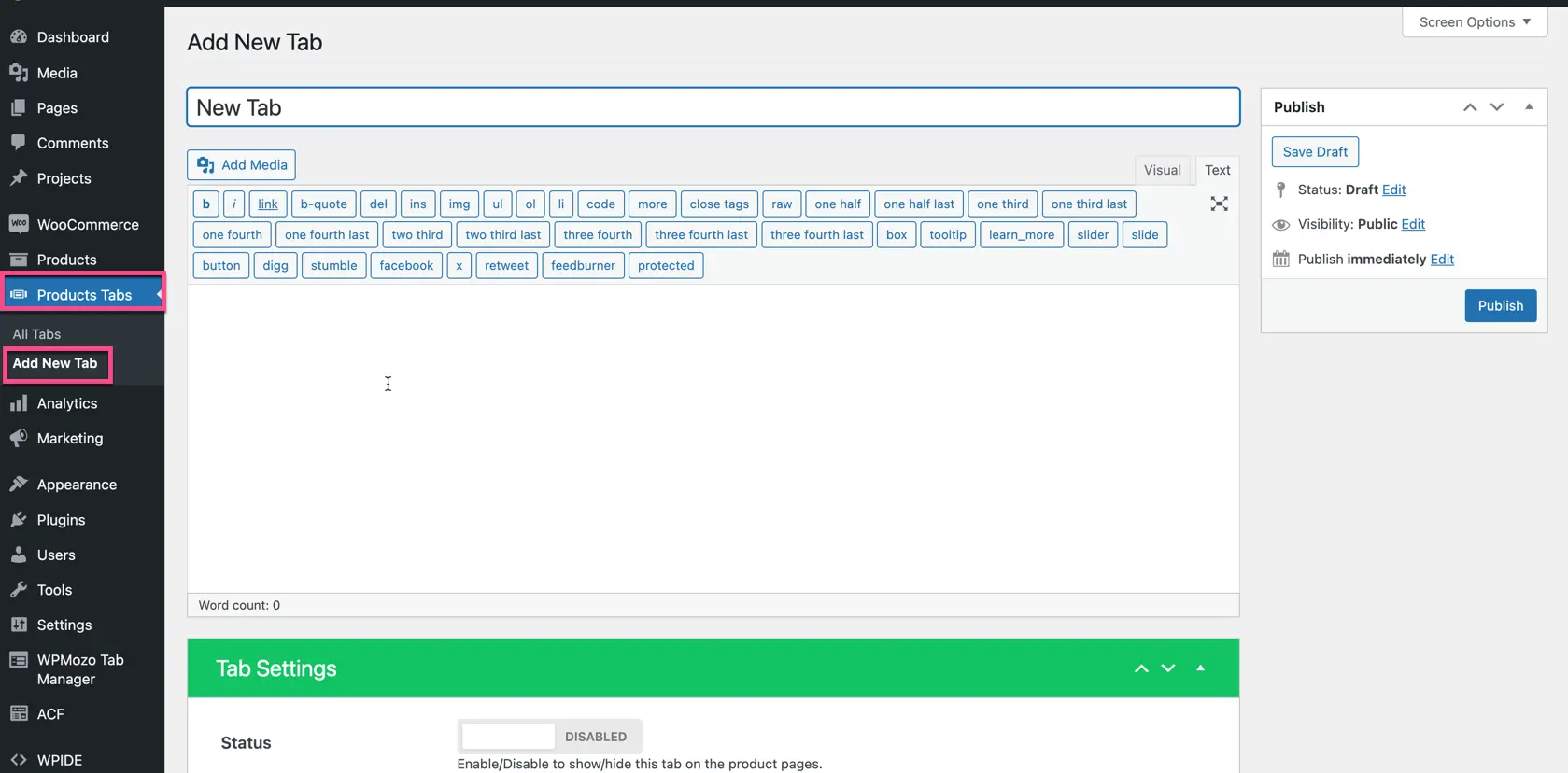Go to Plugins in the sidebar

click(61, 520)
